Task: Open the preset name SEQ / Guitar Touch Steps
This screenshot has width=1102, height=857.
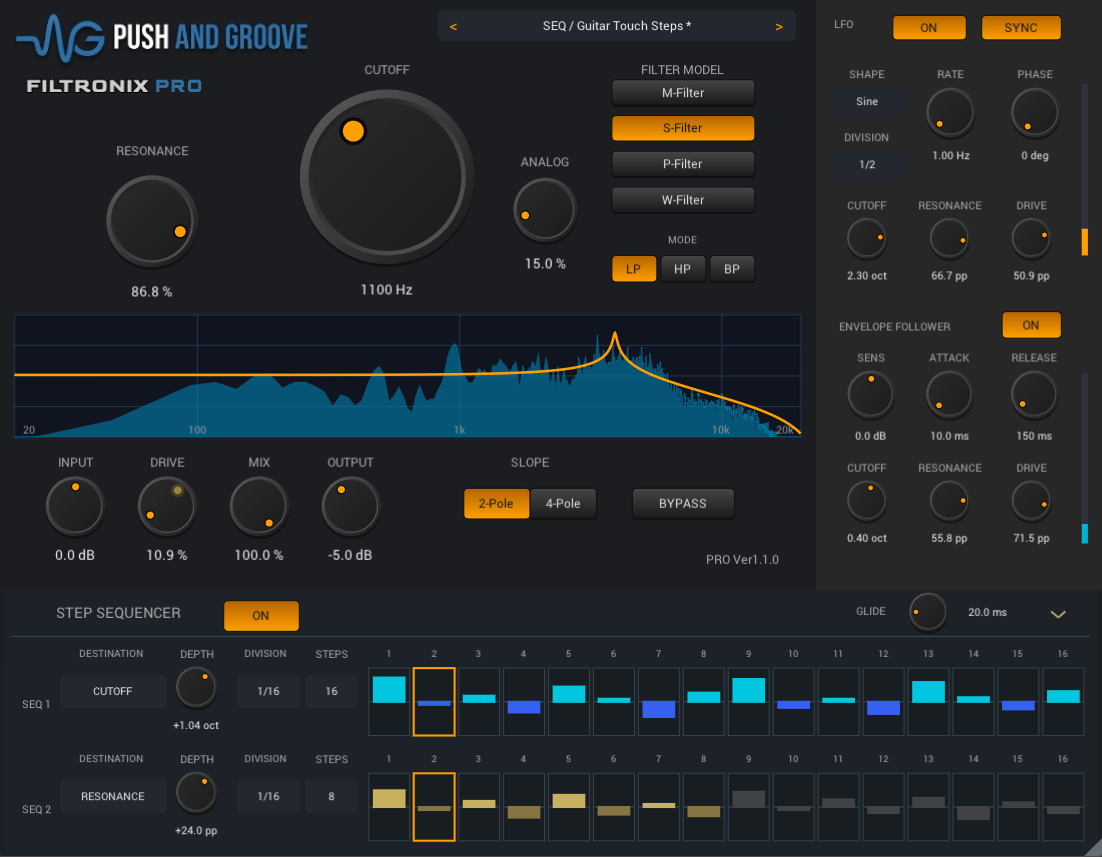Action: click(616, 26)
